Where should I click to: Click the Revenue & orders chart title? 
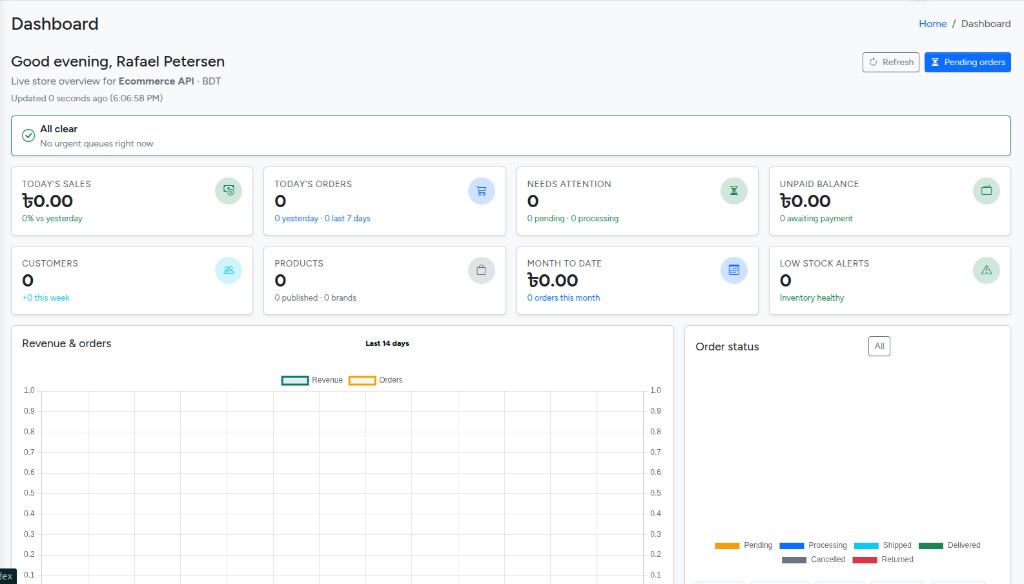point(67,344)
